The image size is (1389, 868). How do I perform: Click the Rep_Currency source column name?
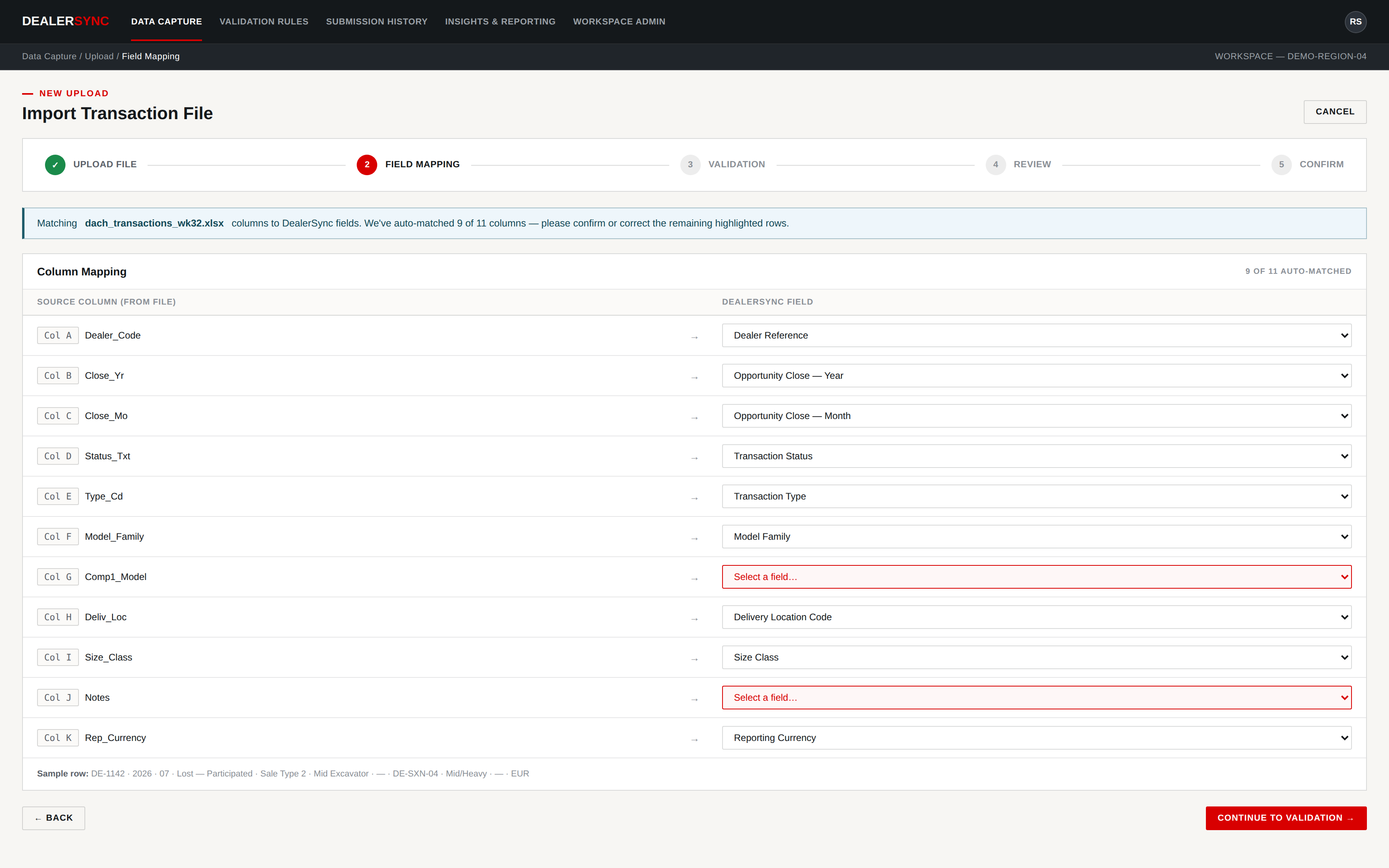click(x=115, y=738)
